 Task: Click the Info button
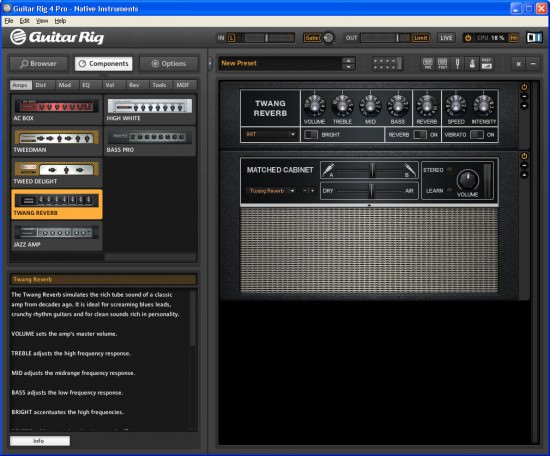pos(40,441)
